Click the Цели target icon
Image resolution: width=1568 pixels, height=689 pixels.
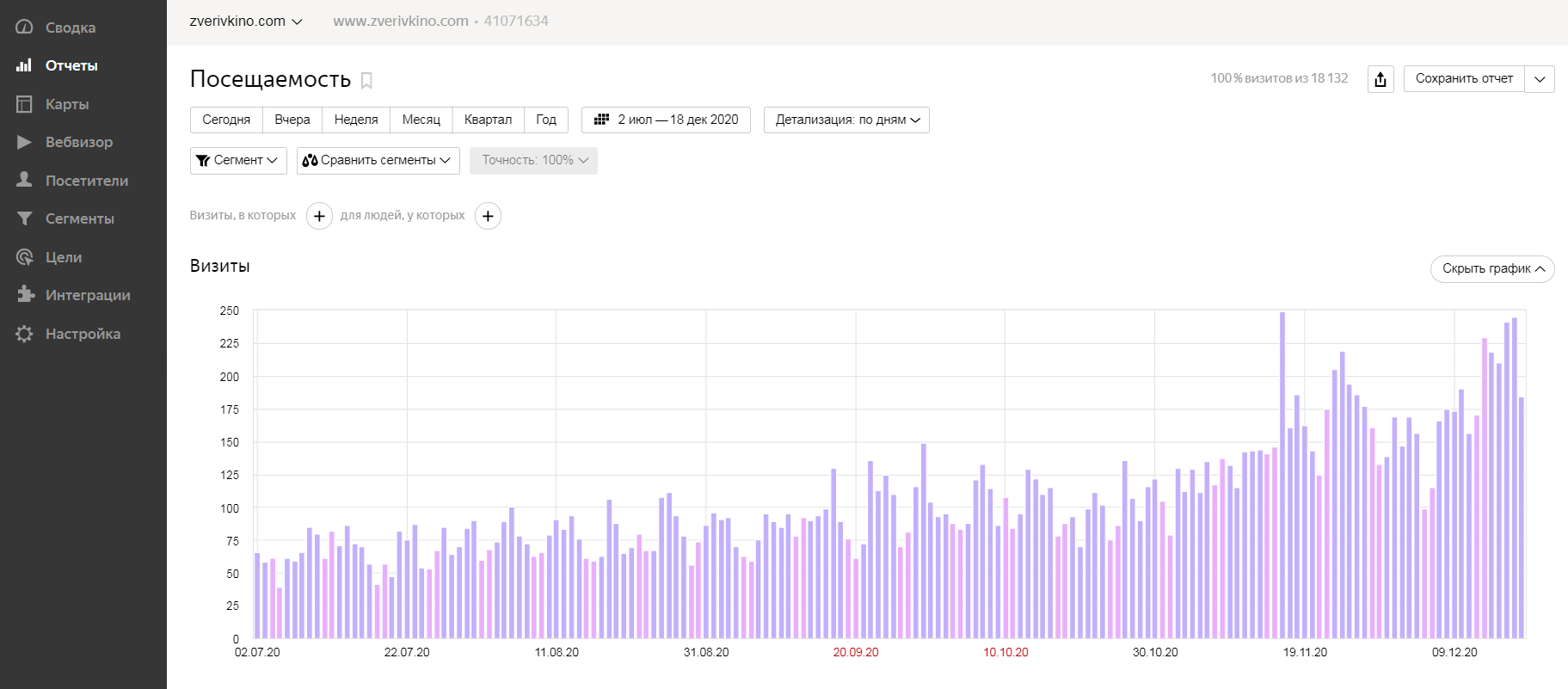(24, 256)
